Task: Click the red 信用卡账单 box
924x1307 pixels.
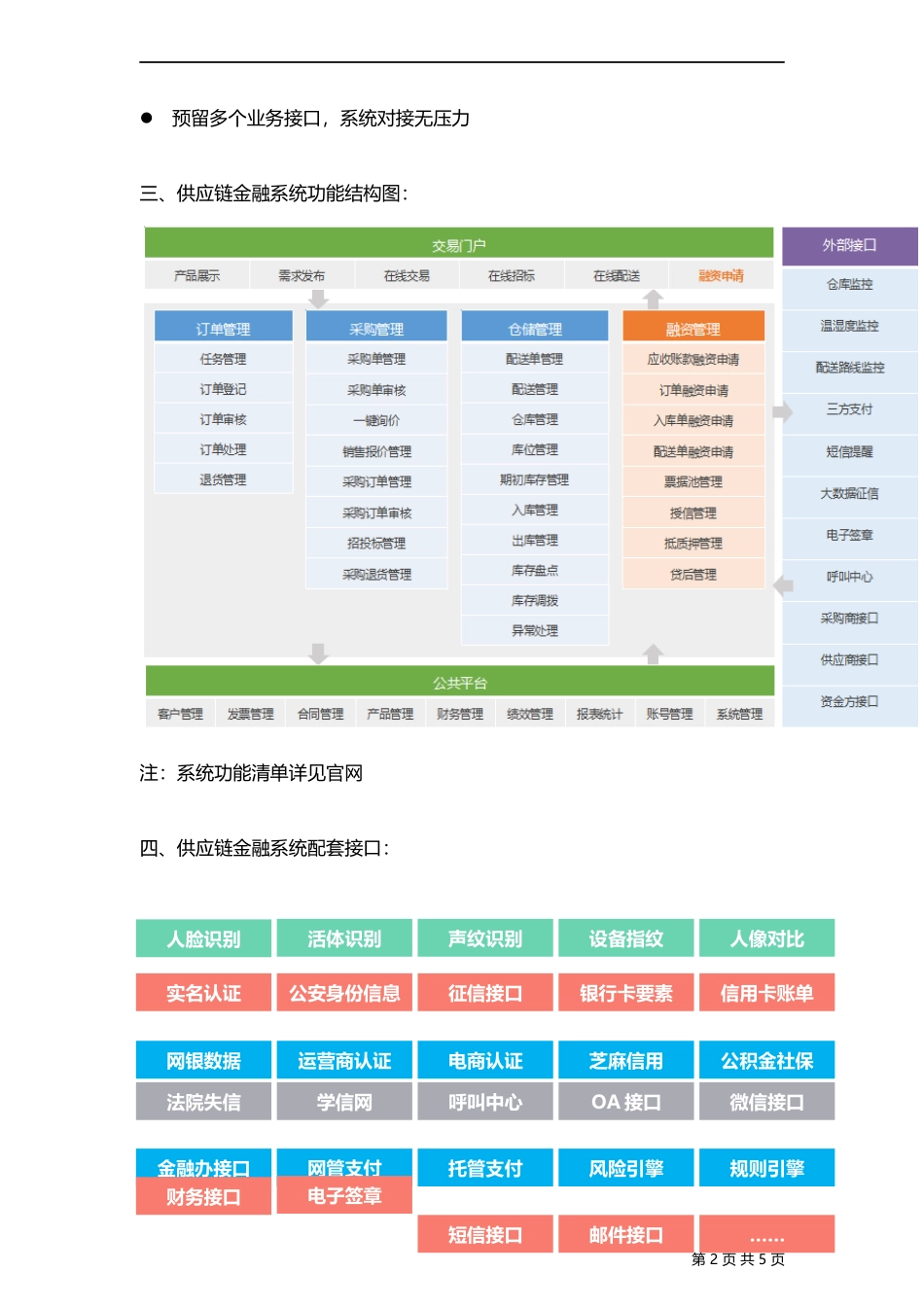Action: click(767, 993)
